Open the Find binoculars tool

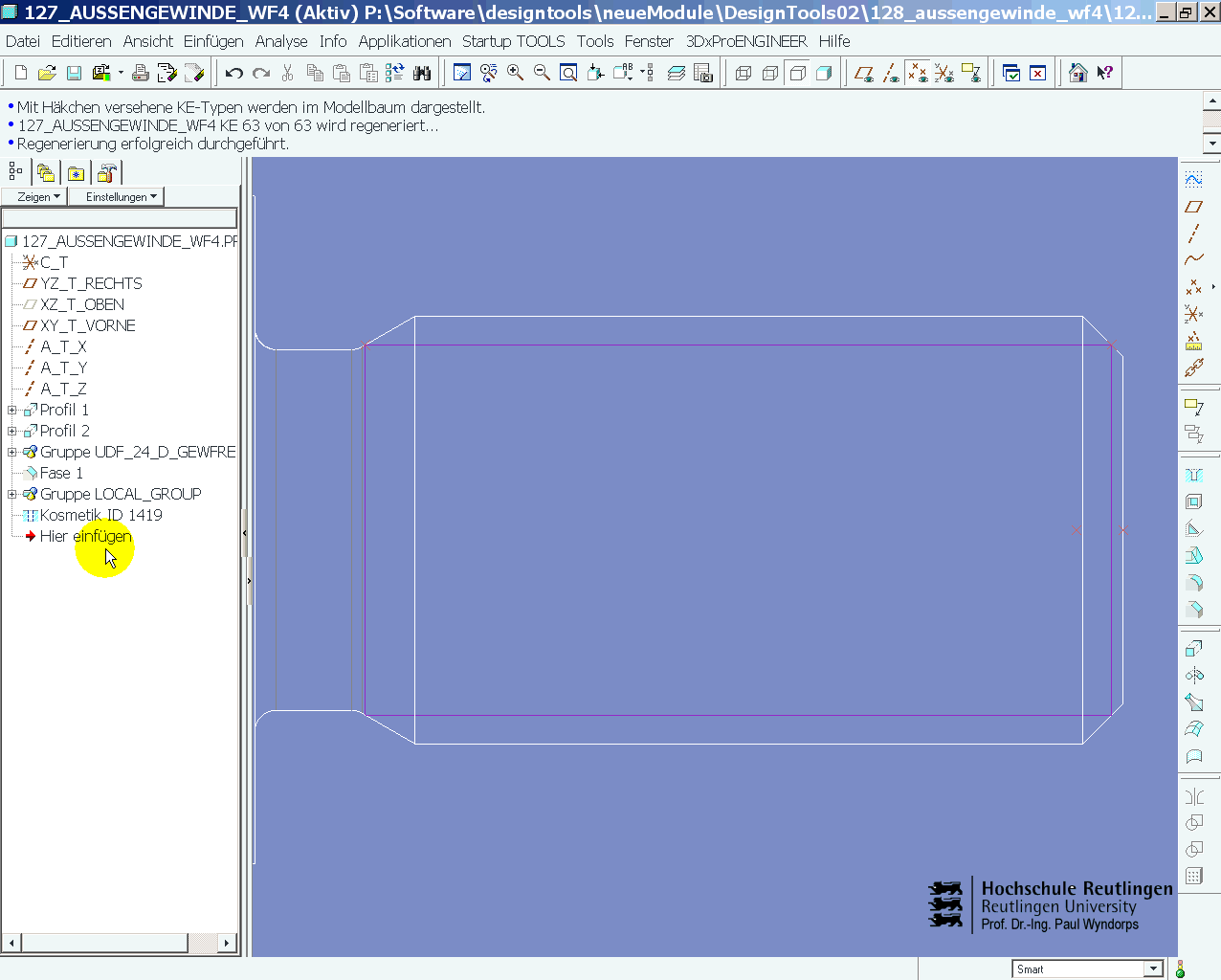click(x=421, y=73)
